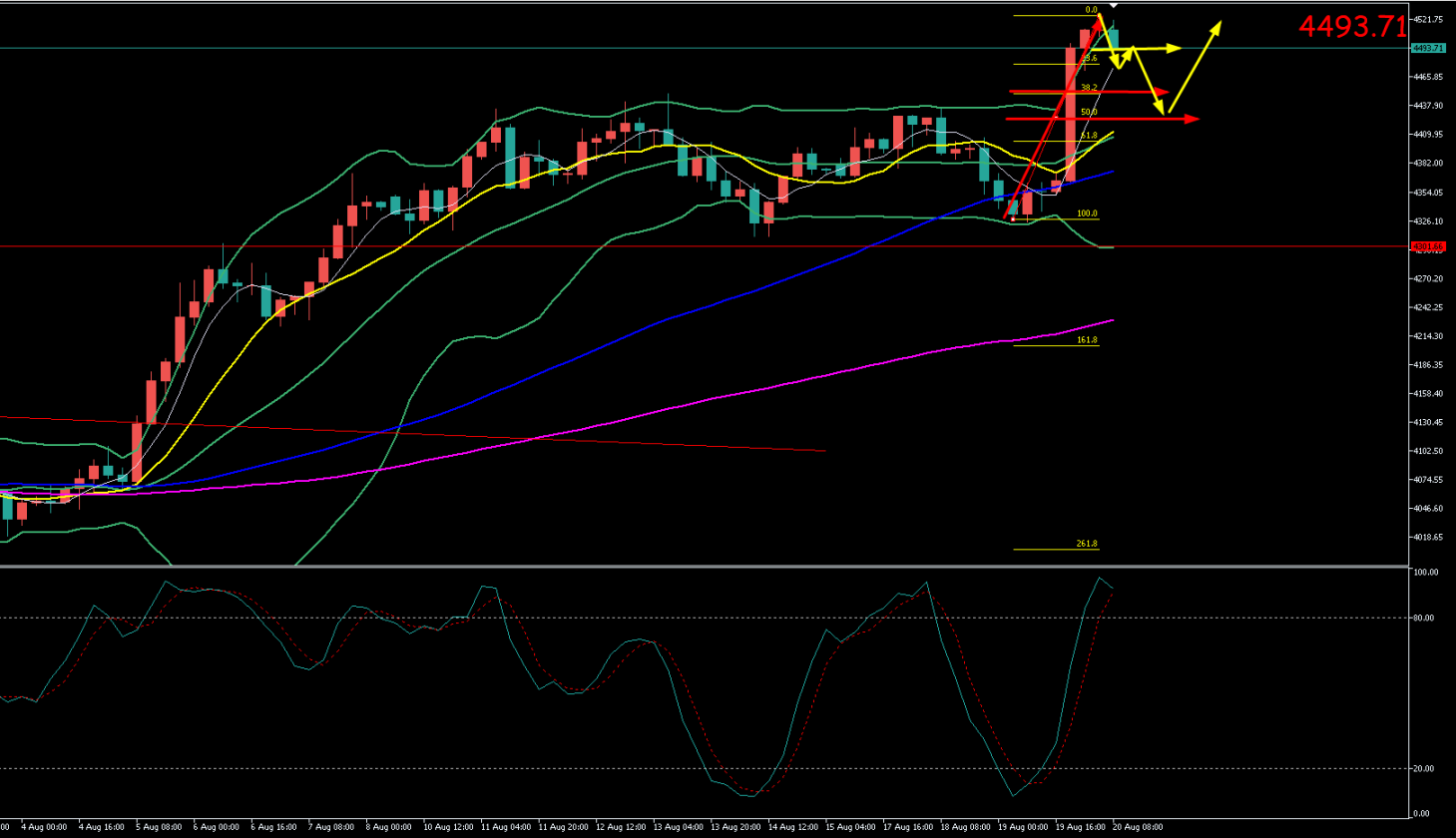
Task: Click the 4 Aug 00:00 time label
Action: [45, 827]
